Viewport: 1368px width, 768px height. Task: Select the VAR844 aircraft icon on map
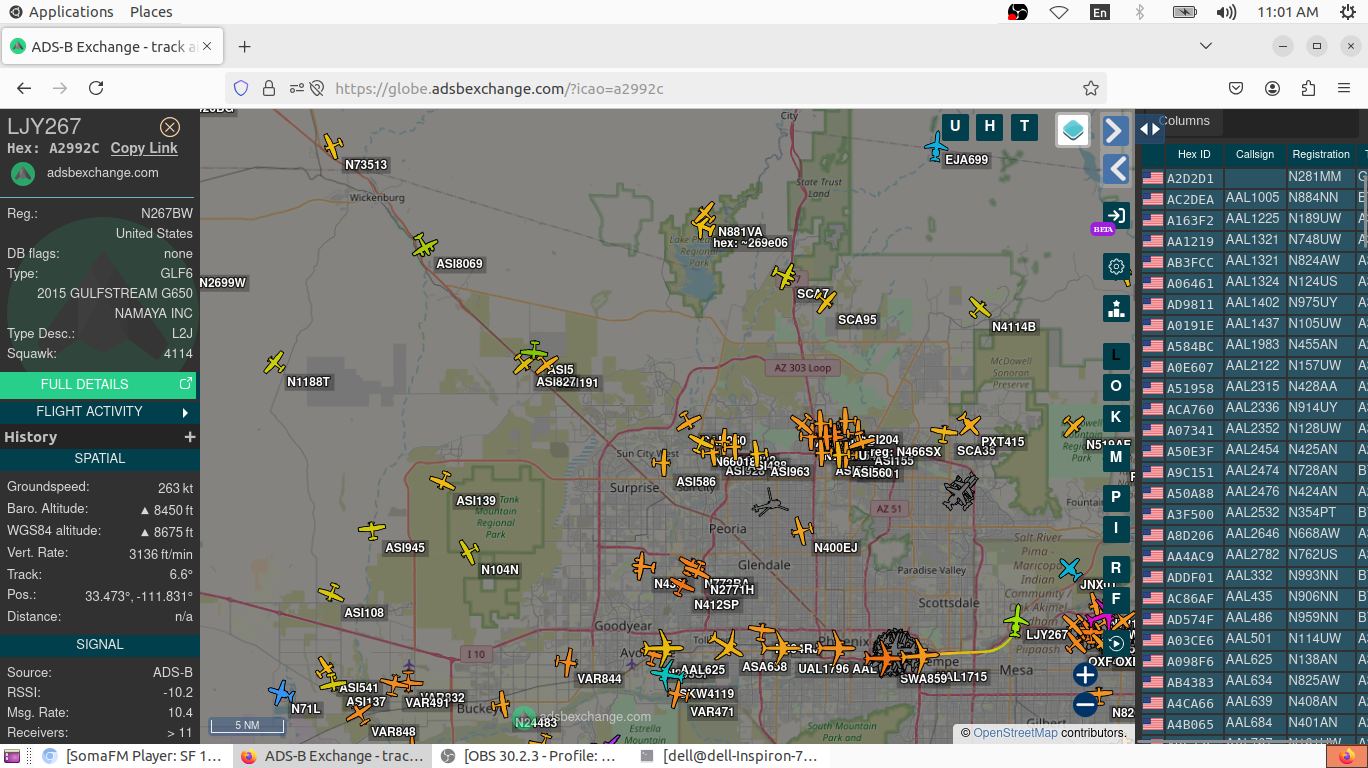pos(567,662)
